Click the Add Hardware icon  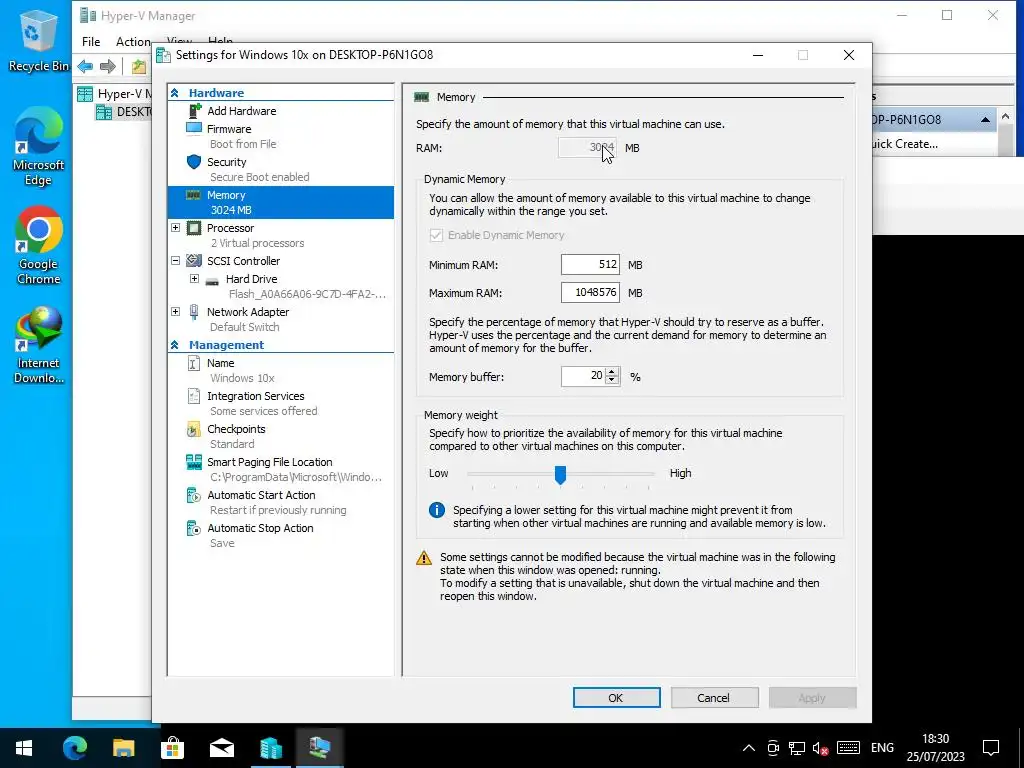[195, 110]
